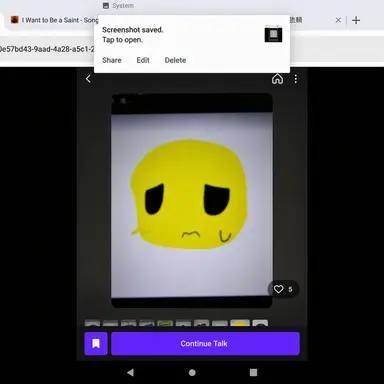
Task: Tap the Android home circle button
Action: click(192, 372)
